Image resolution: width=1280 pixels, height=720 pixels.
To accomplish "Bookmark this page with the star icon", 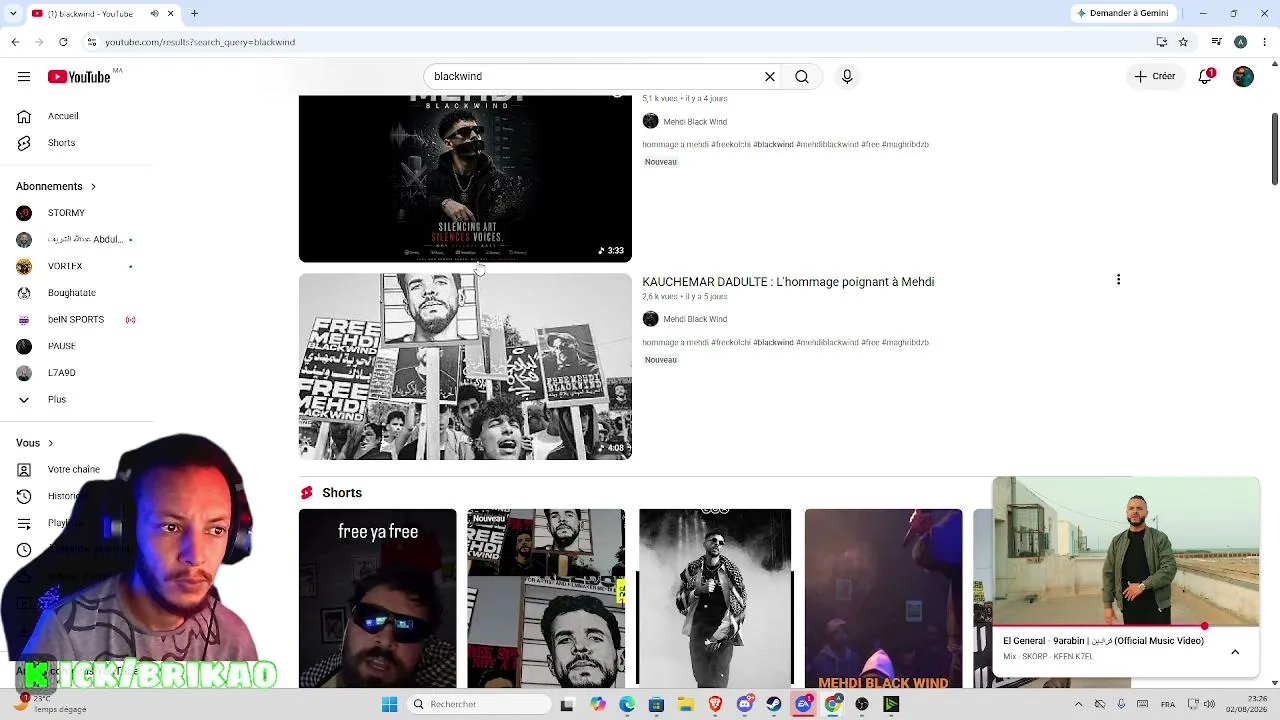I will click(x=1183, y=42).
